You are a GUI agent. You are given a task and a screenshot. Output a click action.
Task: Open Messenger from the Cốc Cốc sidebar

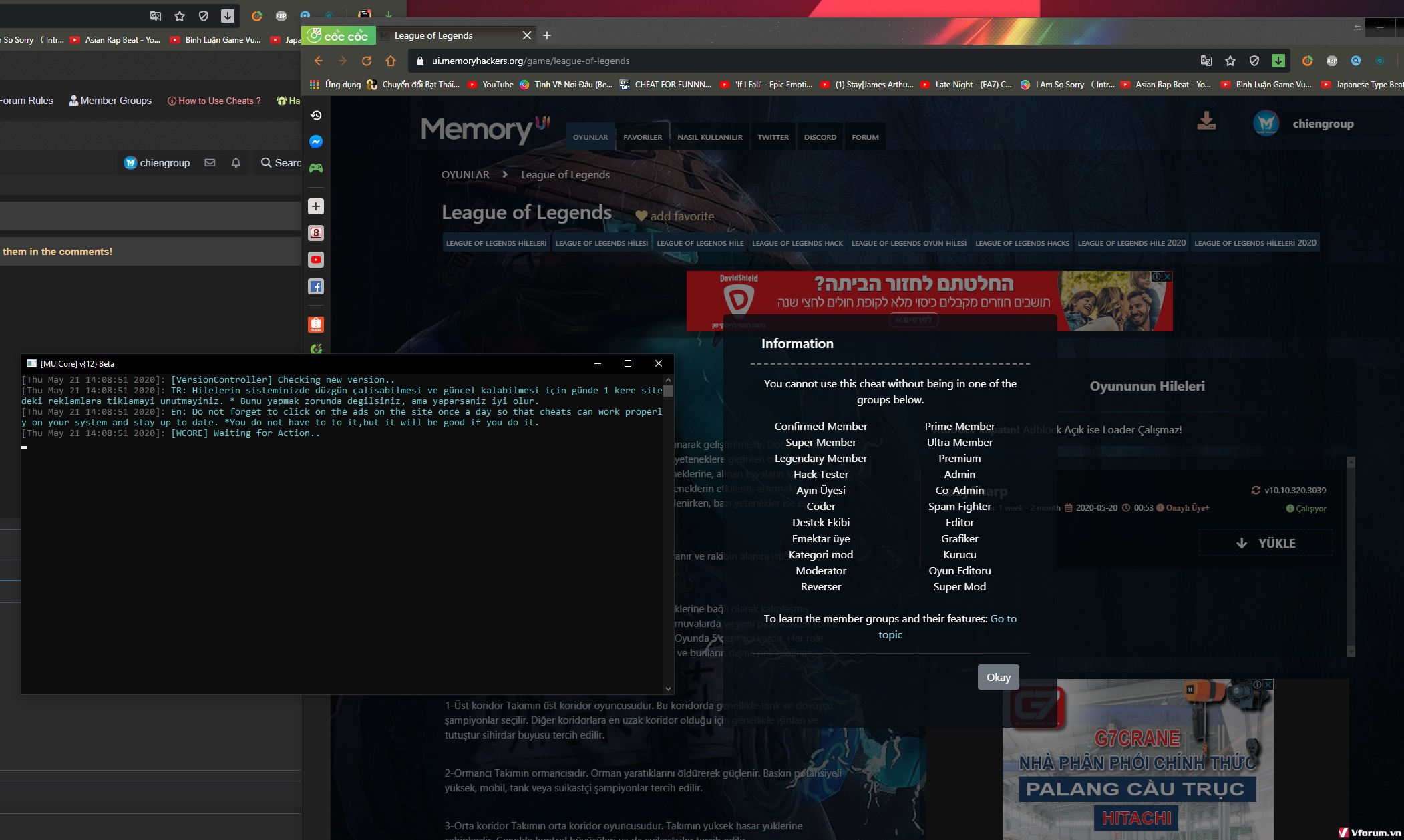tap(316, 142)
